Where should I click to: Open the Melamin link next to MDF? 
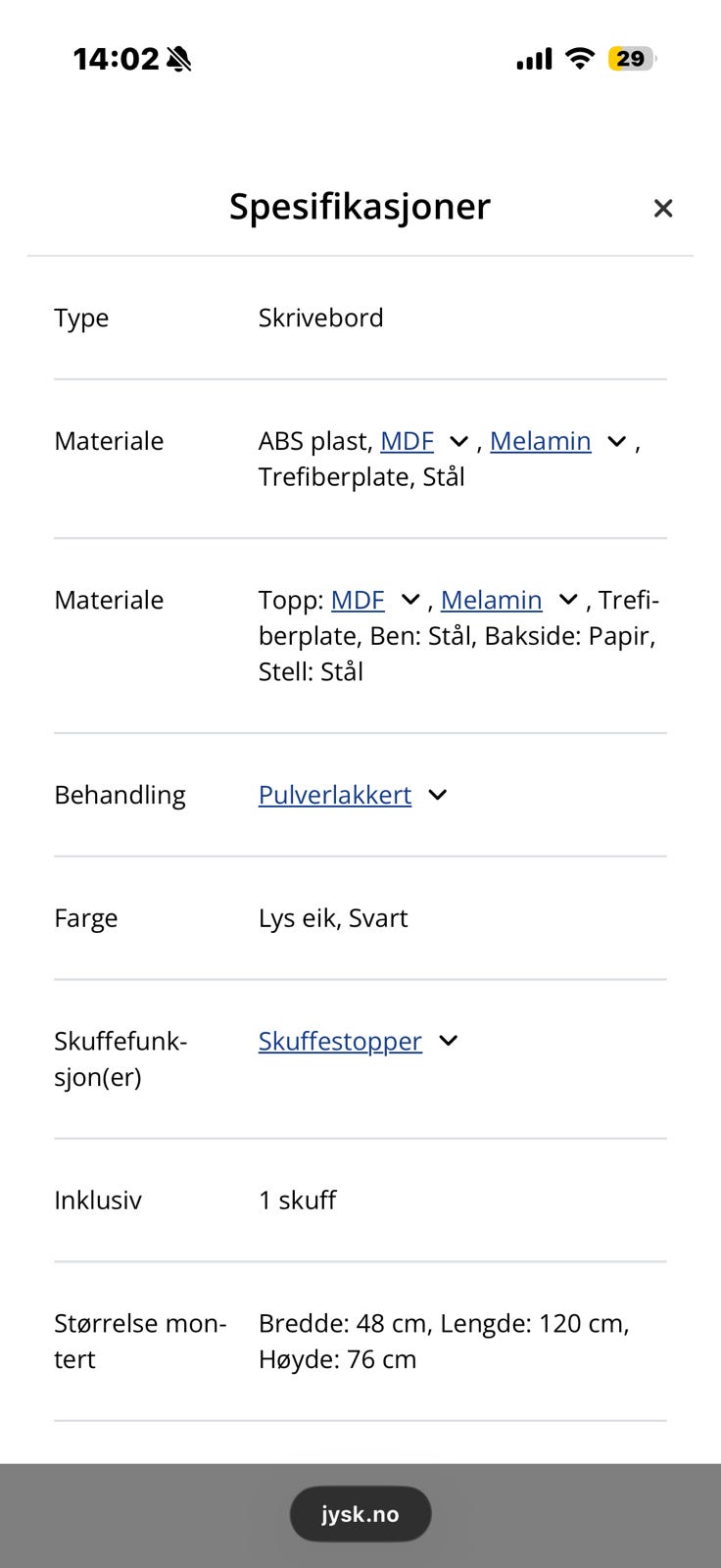540,441
